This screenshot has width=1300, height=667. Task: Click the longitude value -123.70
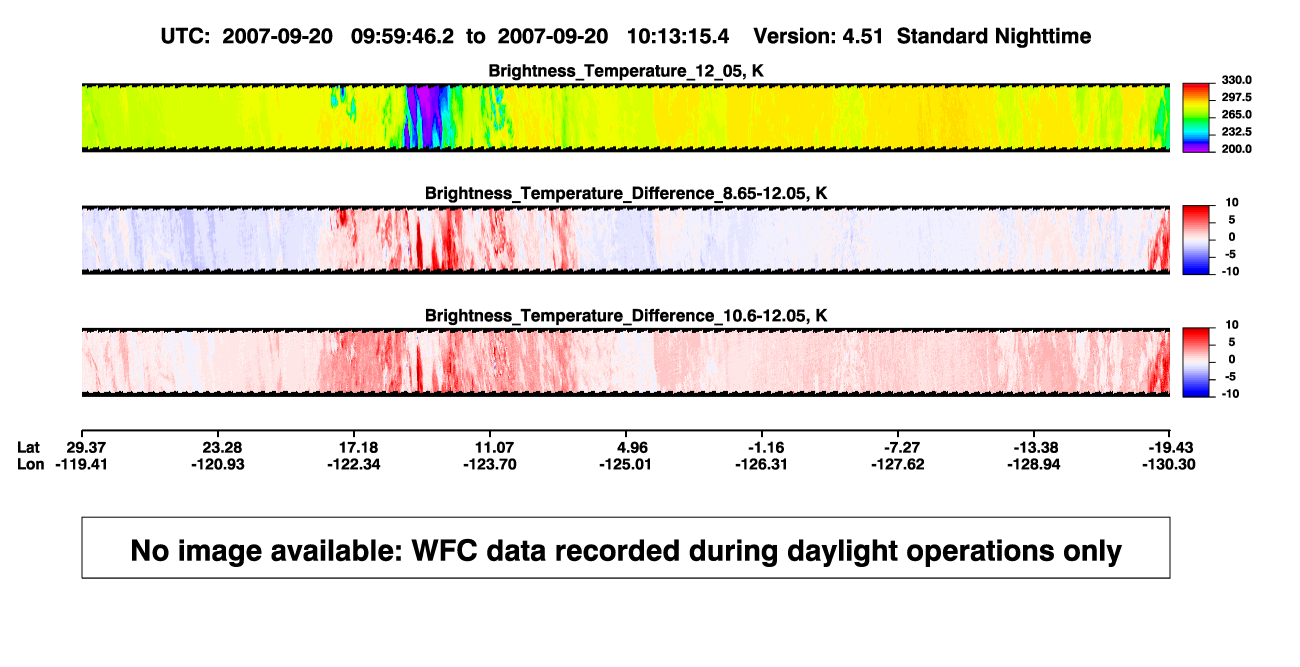(x=489, y=464)
